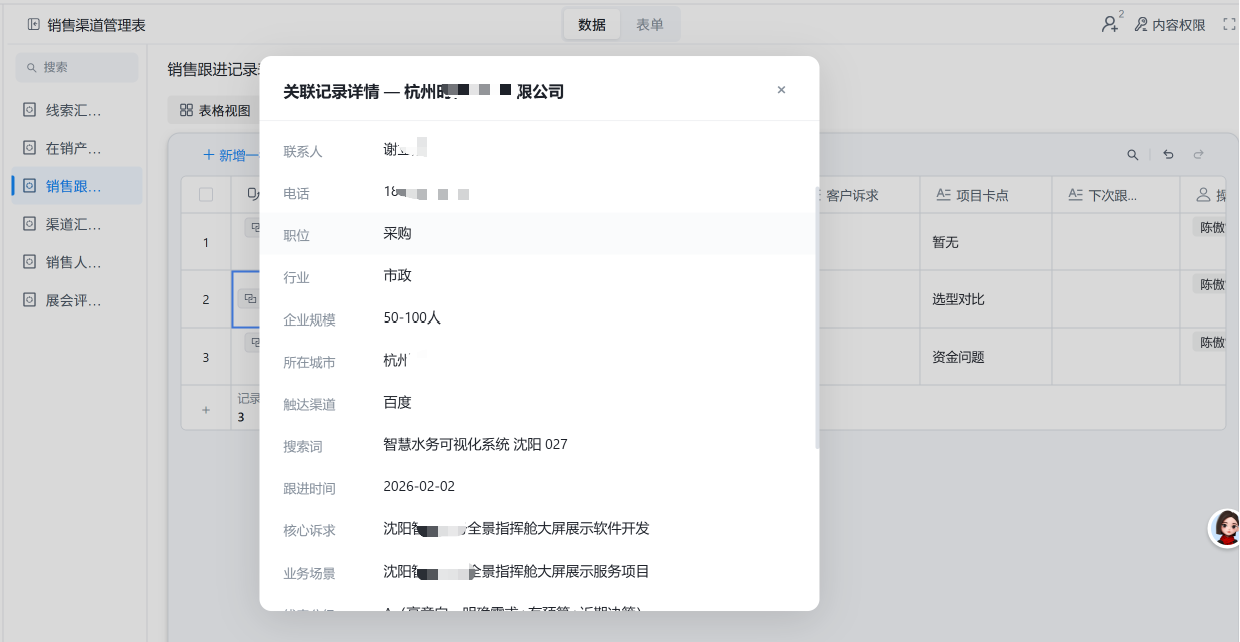Click the sheet icon beside 展会评…
Screen dimensions: 1240x642
coord(29,300)
